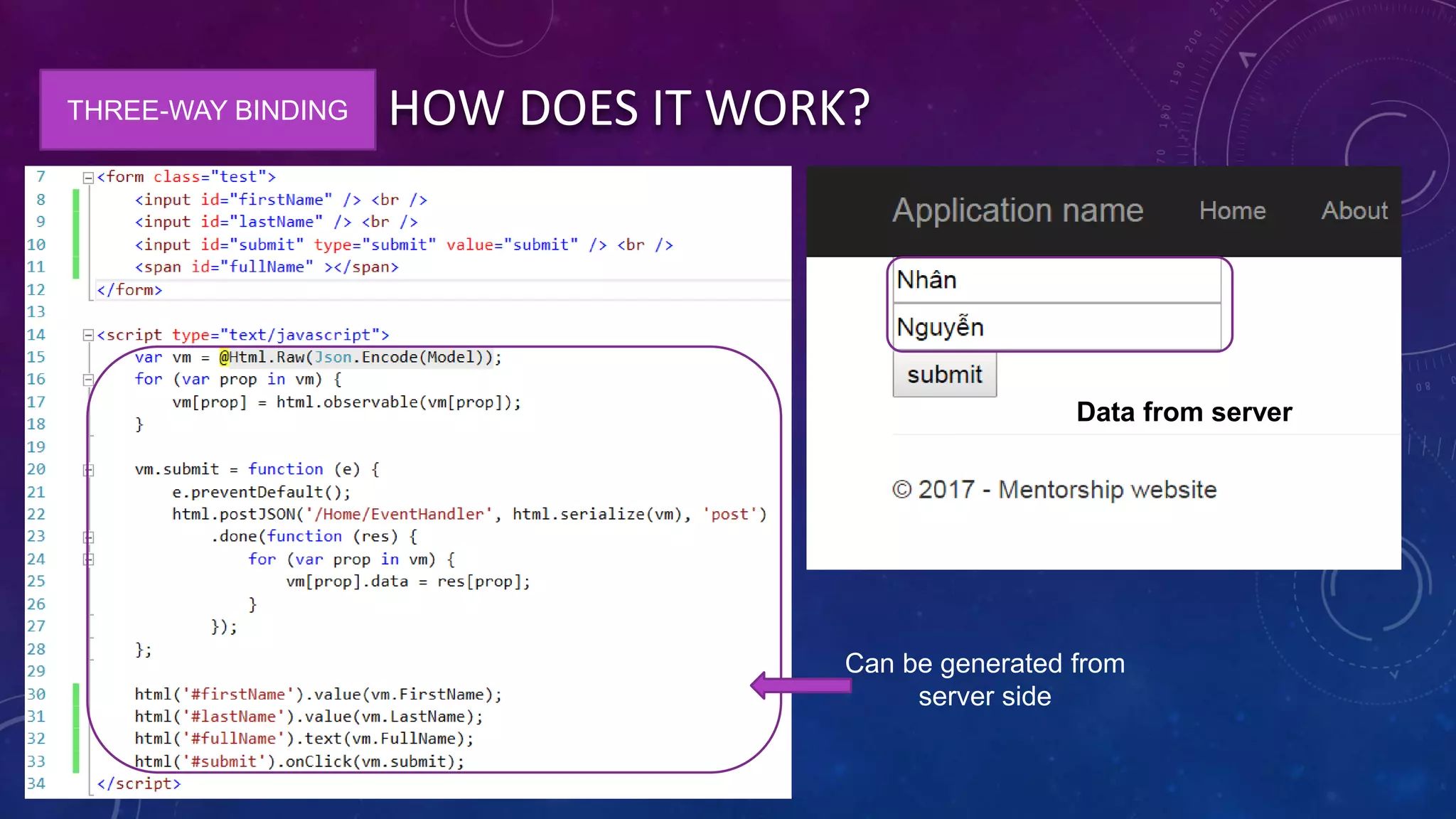Image resolution: width=1456 pixels, height=819 pixels.
Task: Click "html('#firstName').value(vm.FirstName);" line
Action: tap(318, 694)
